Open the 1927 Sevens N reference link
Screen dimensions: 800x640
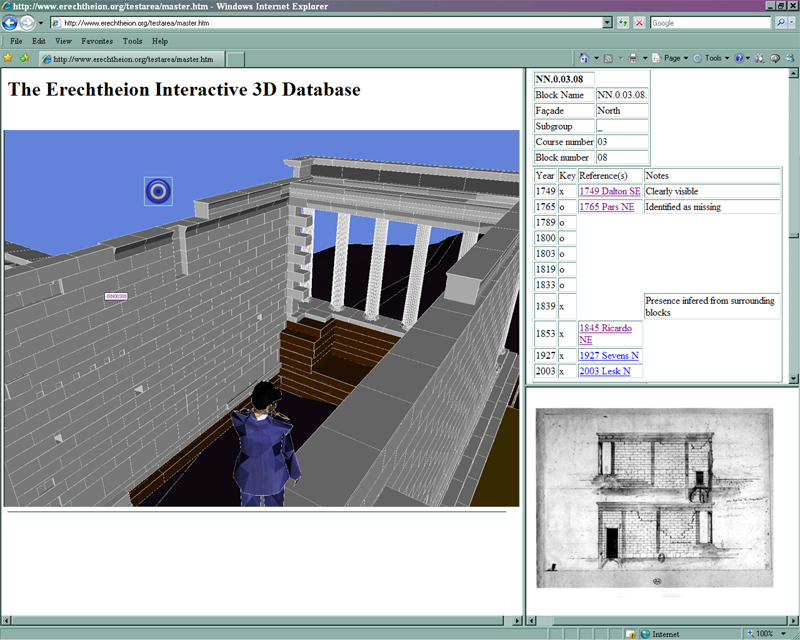coord(609,355)
